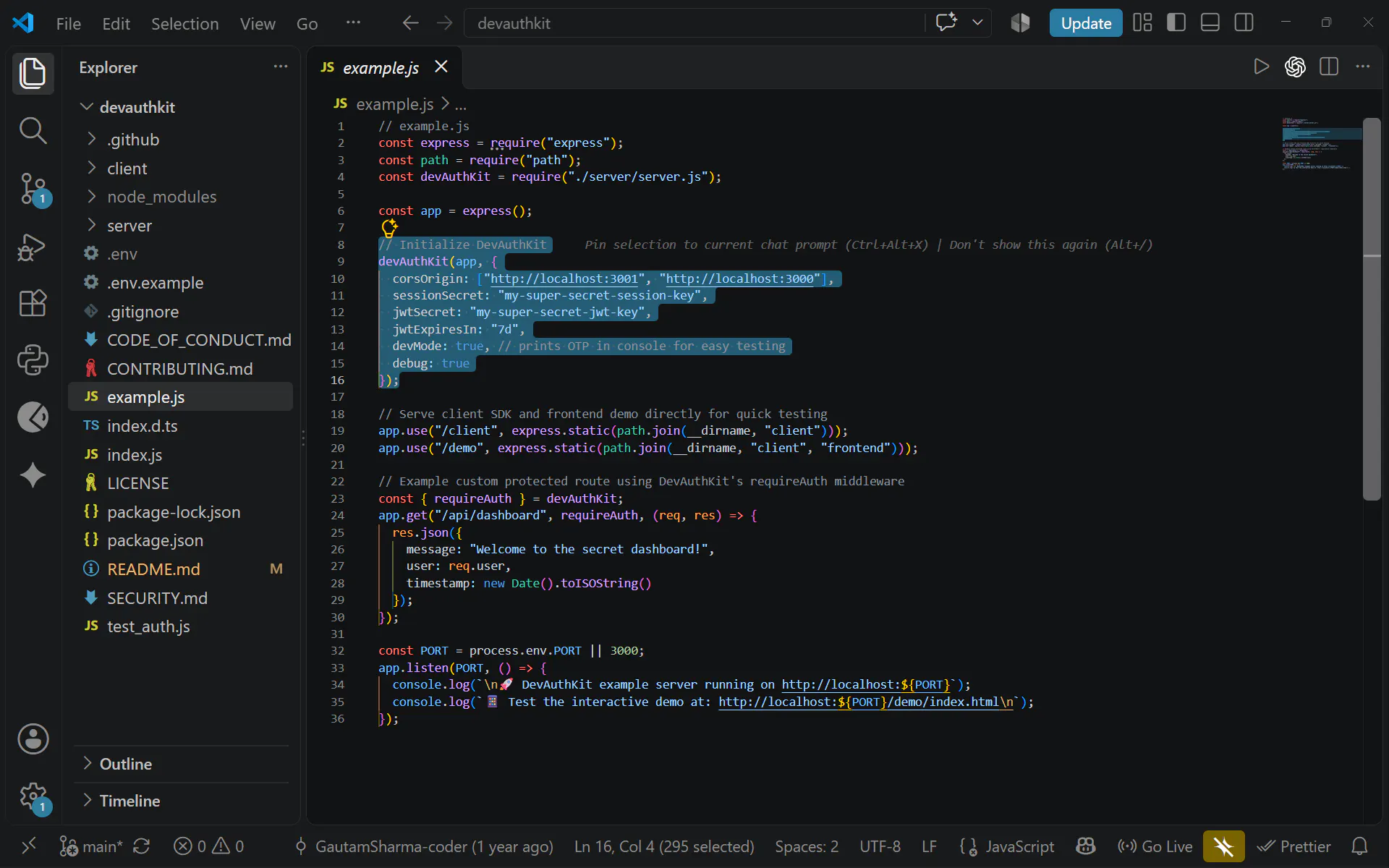
Task: Open the chat dropdown arrow in title bar
Action: (977, 22)
